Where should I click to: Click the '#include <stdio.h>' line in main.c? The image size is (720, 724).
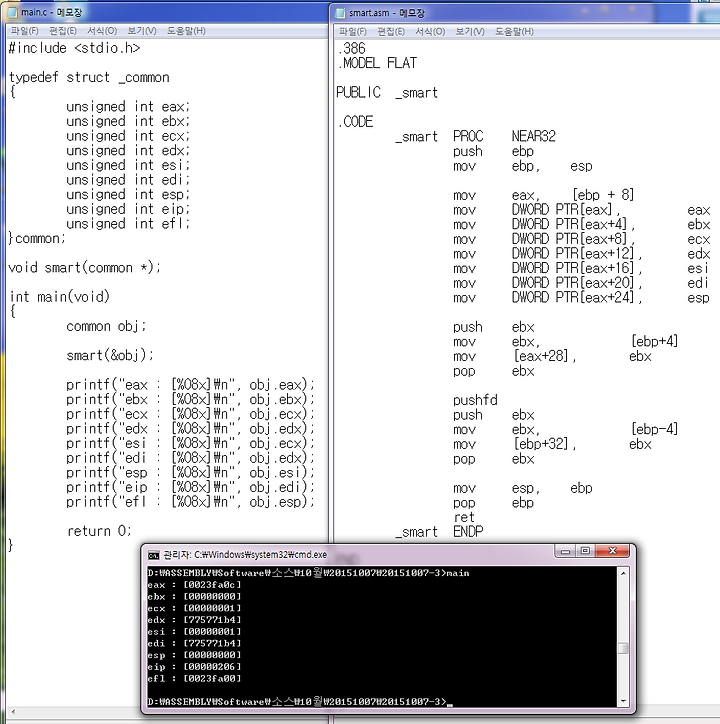[74, 48]
